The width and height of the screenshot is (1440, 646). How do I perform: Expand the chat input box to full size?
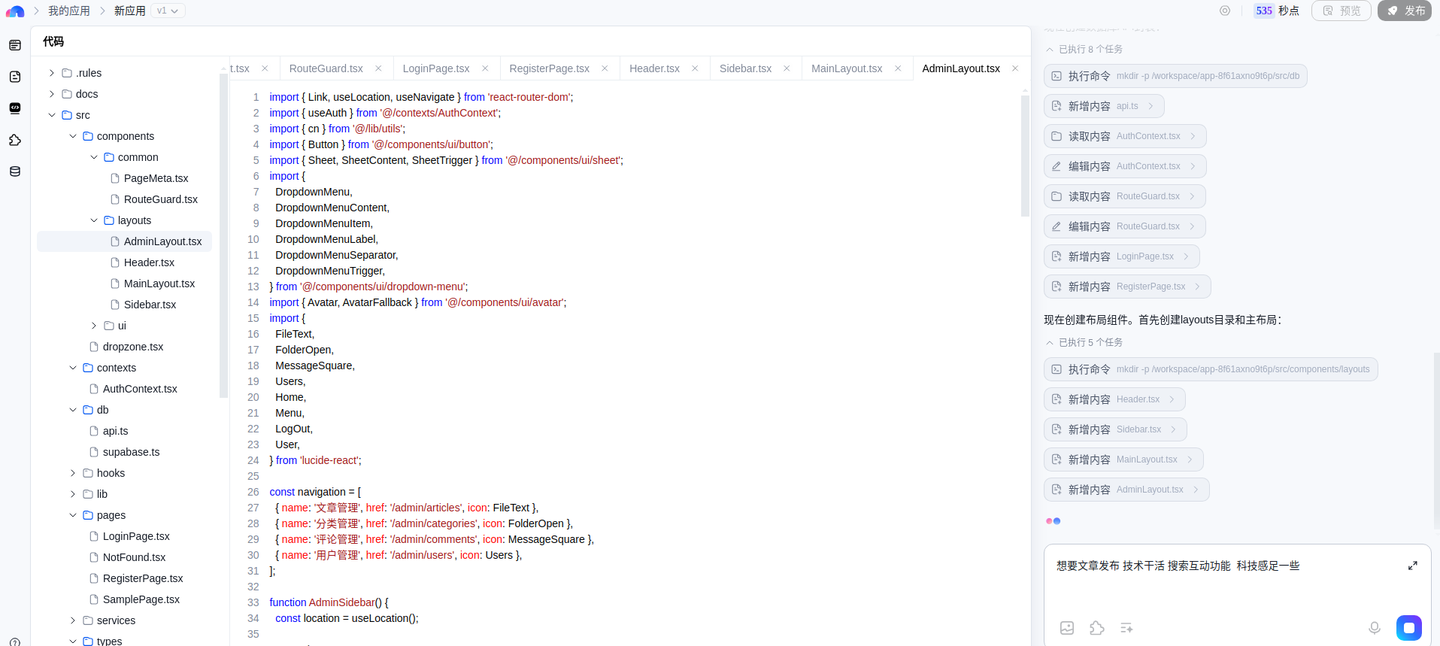[1412, 566]
